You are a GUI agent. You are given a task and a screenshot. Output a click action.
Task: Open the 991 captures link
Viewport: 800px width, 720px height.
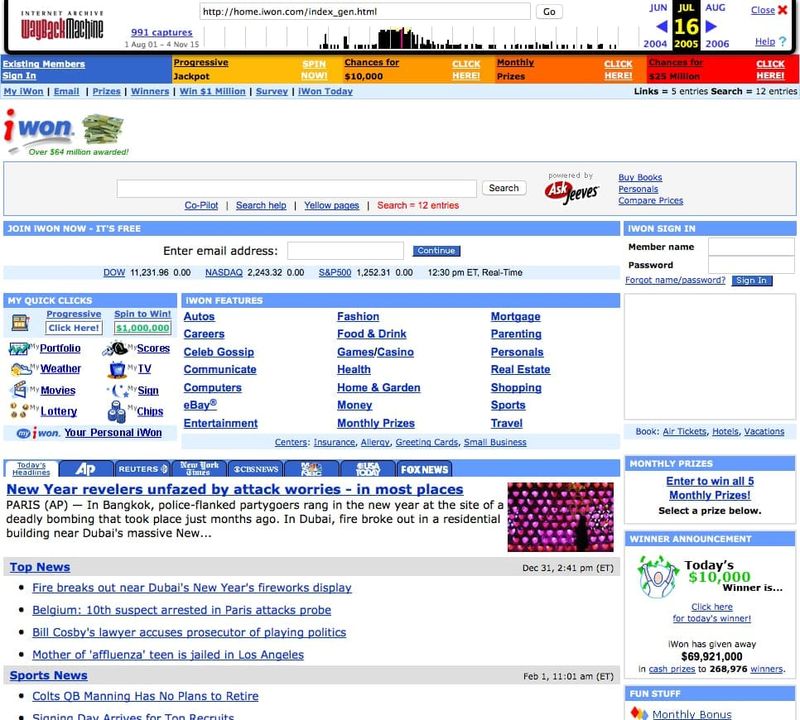[x=162, y=32]
